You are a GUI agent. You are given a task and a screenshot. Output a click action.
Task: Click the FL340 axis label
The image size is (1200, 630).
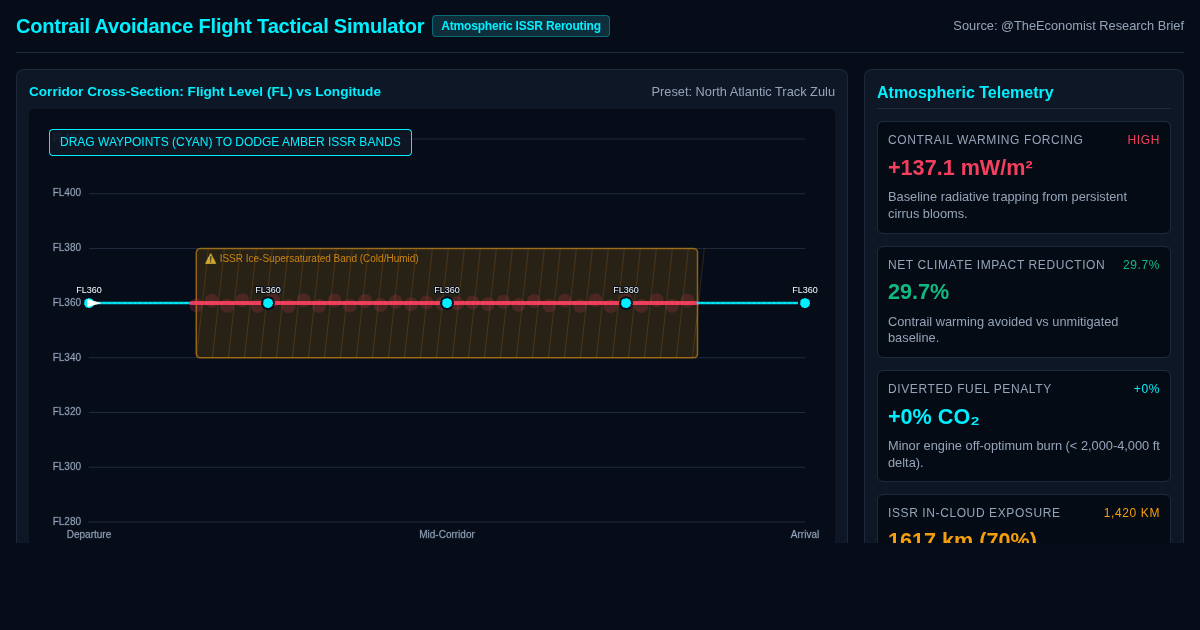(67, 358)
